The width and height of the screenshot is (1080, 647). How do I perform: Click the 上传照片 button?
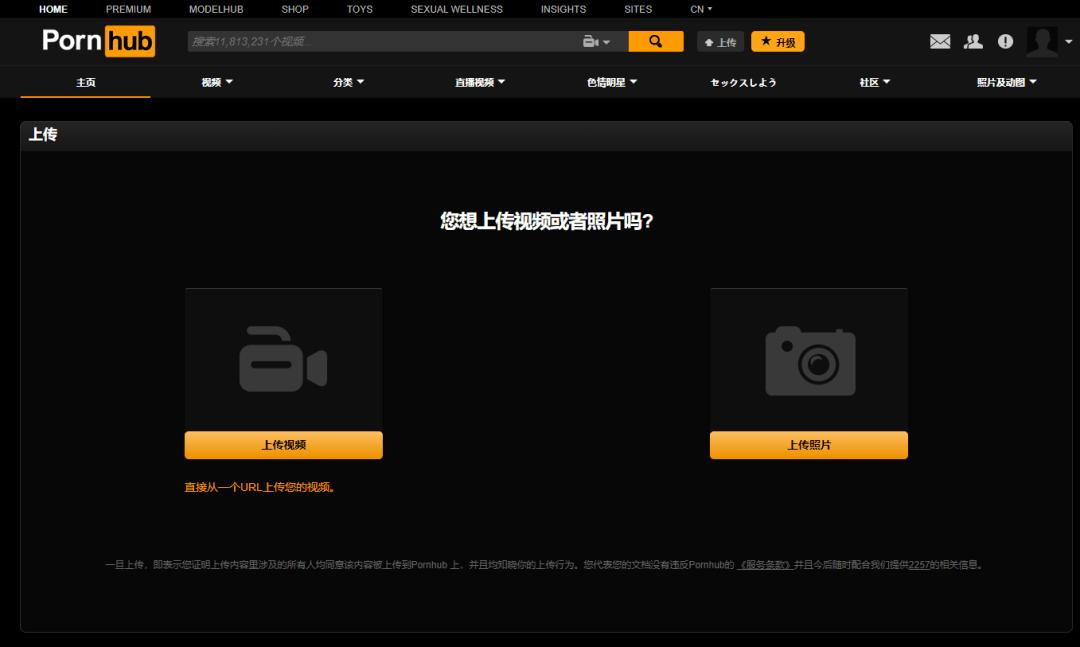(808, 444)
